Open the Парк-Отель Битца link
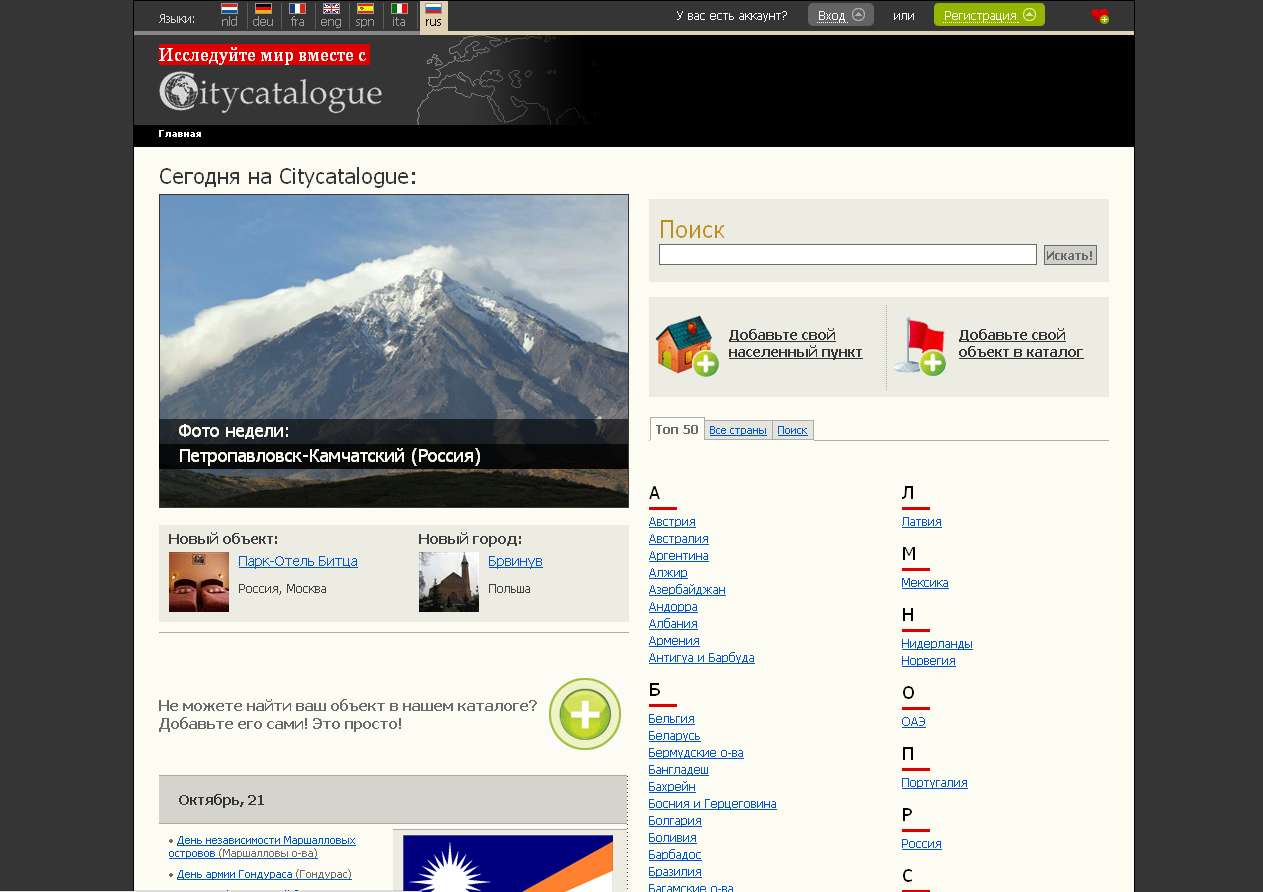 click(298, 561)
